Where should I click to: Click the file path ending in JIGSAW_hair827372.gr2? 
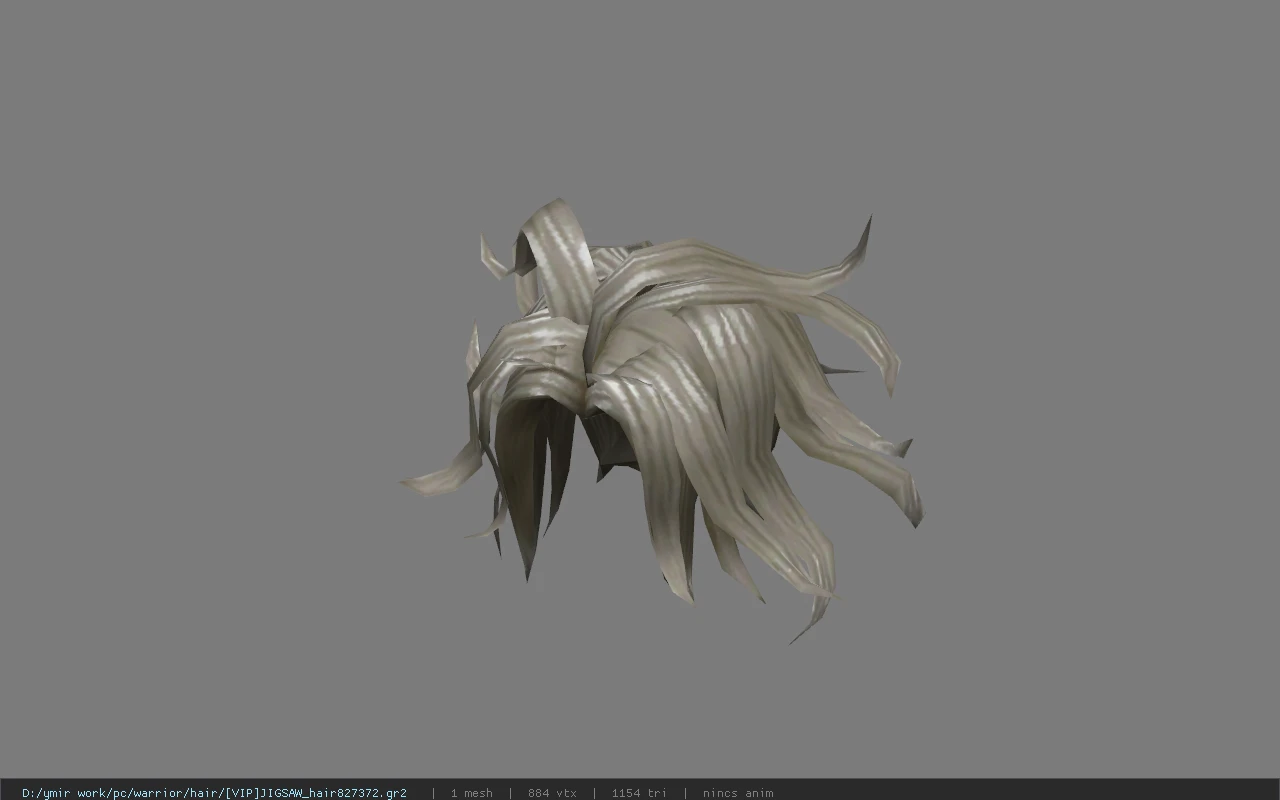coord(214,793)
